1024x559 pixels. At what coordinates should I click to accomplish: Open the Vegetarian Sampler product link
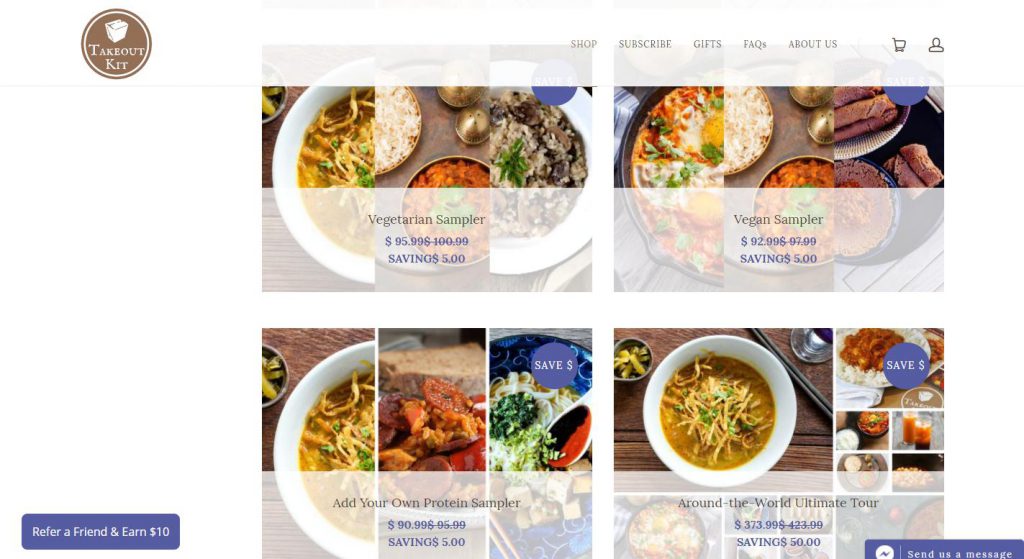pyautogui.click(x=426, y=219)
